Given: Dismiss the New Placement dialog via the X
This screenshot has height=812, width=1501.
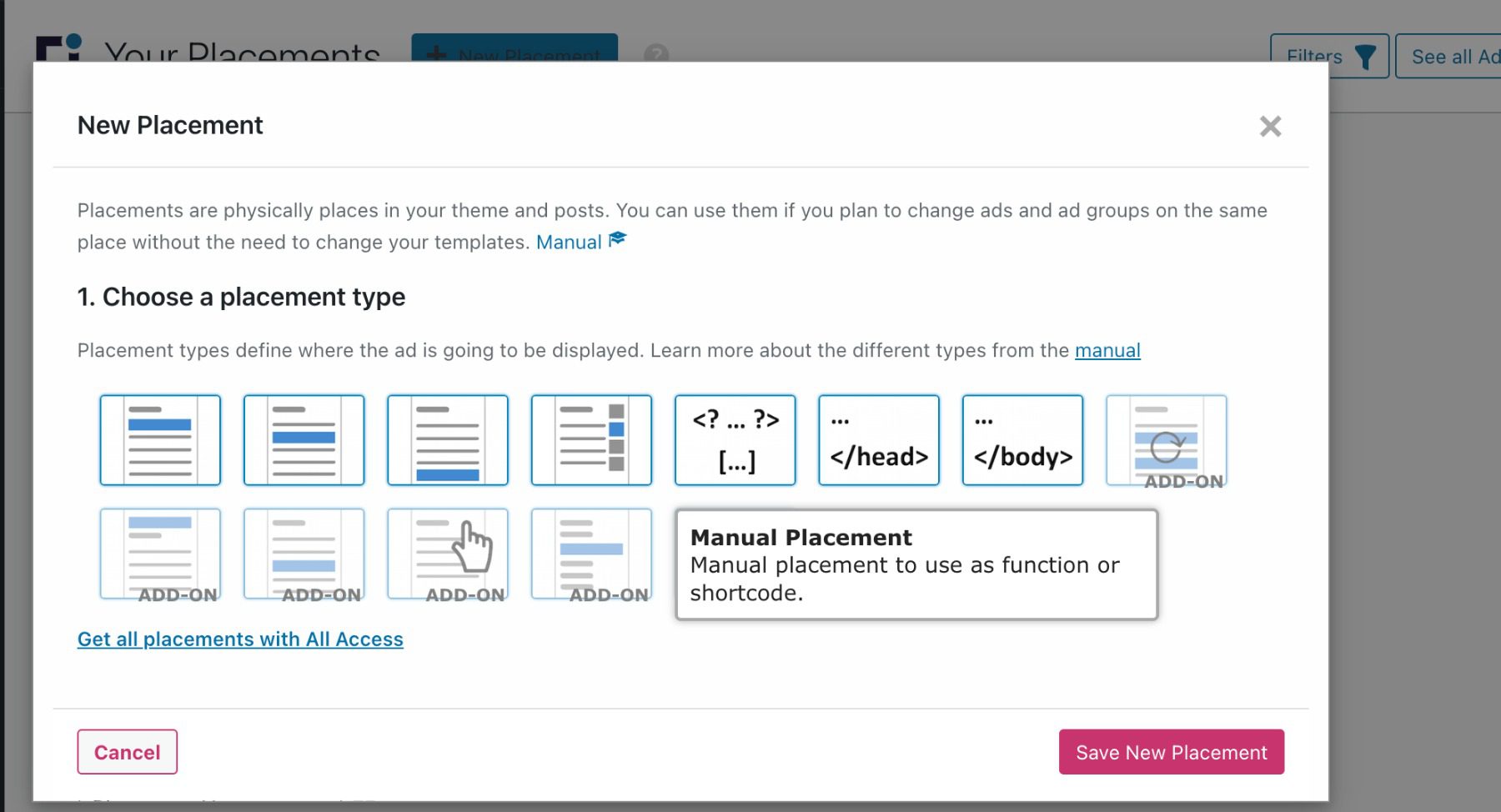Looking at the screenshot, I should click(1271, 127).
